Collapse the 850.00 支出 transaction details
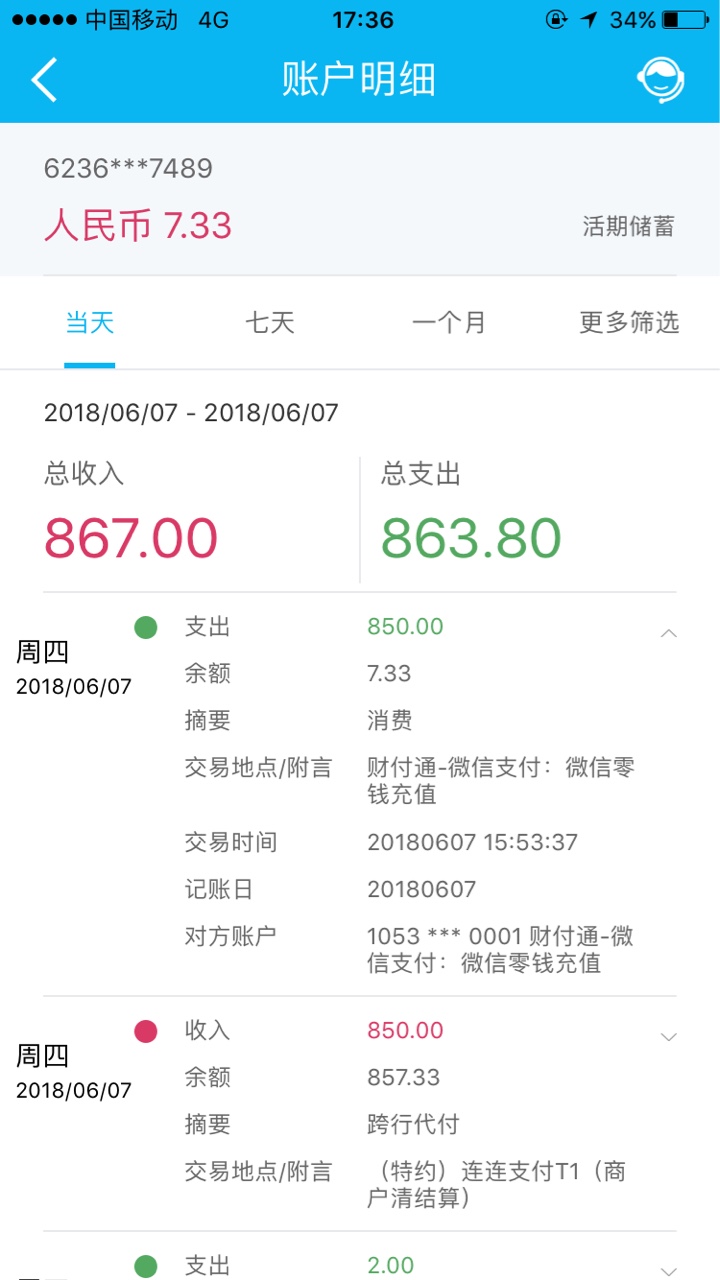The image size is (720, 1280). [x=669, y=633]
